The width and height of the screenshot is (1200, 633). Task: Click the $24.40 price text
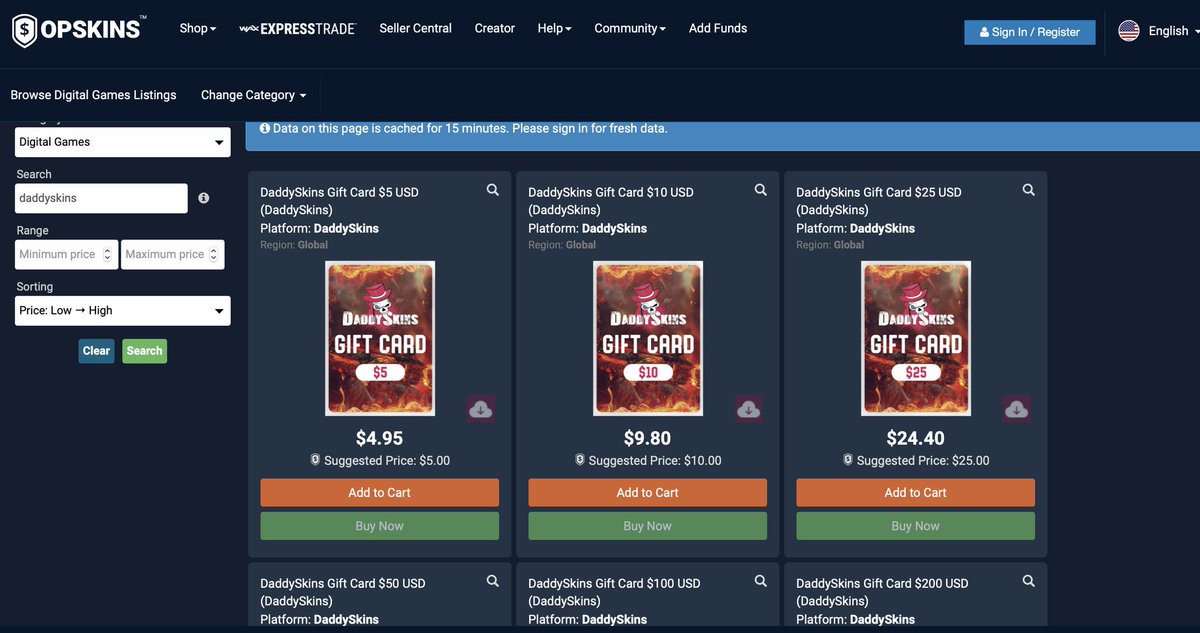[916, 438]
